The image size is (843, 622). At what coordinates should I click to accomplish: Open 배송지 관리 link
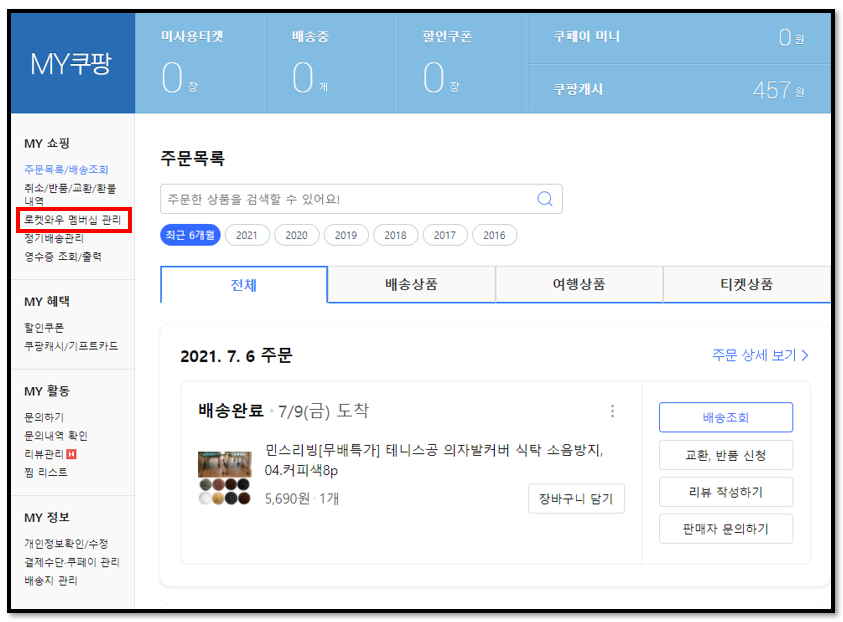51,581
